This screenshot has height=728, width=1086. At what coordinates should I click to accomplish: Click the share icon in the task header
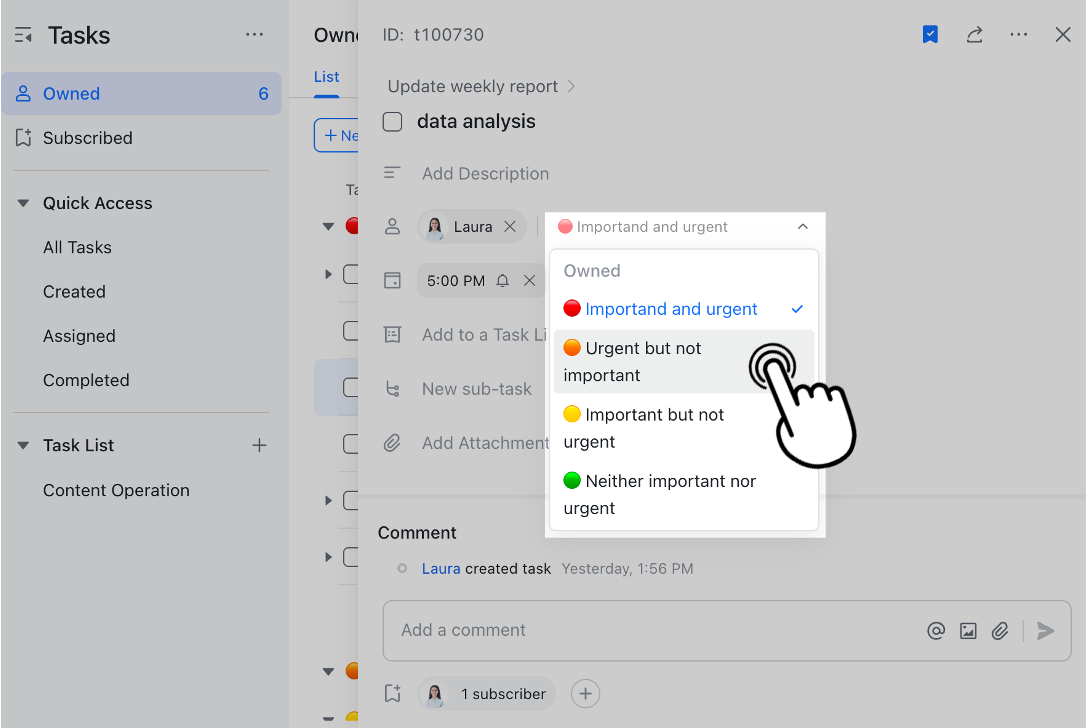[x=974, y=34]
